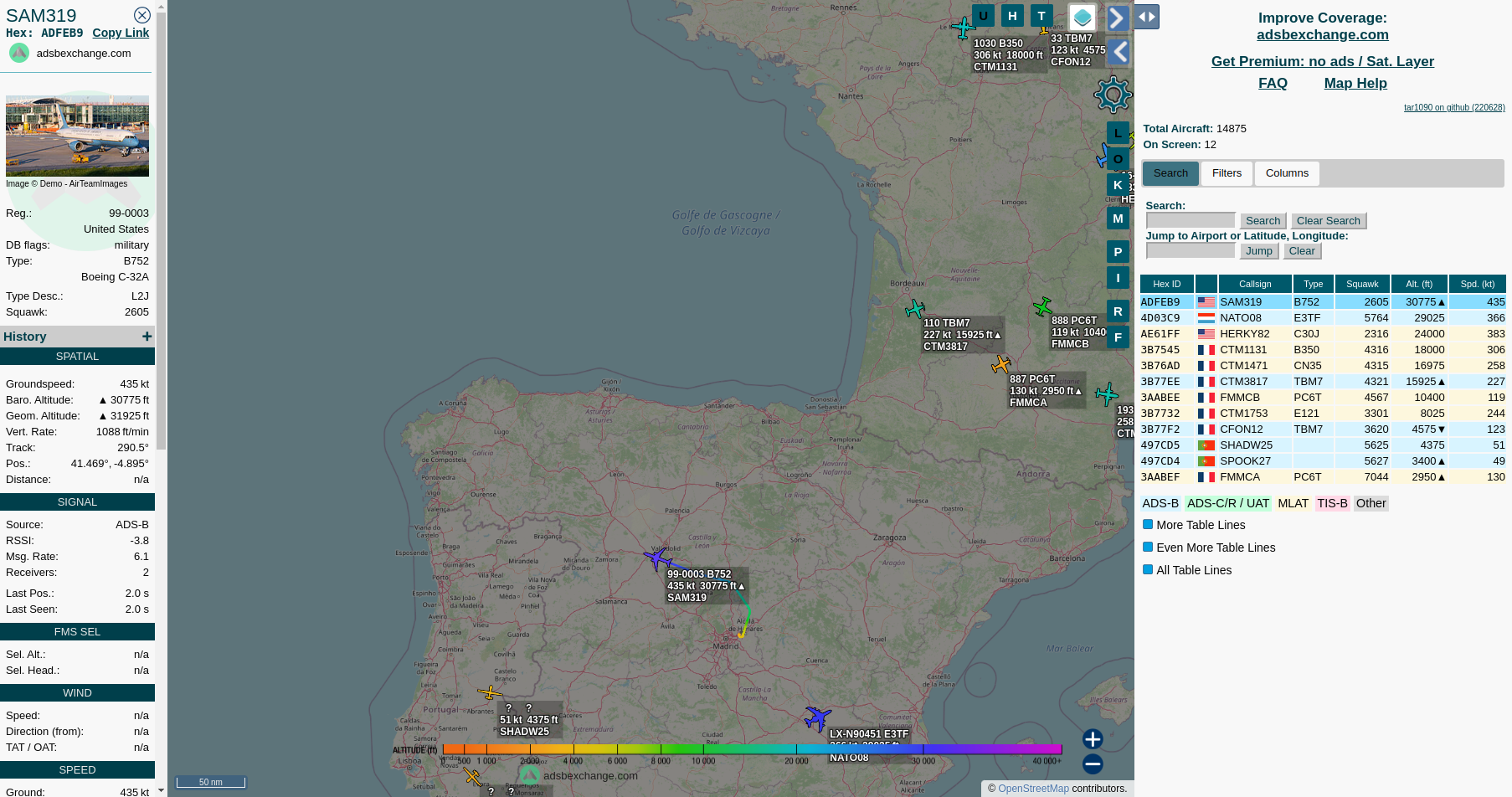The width and height of the screenshot is (1512, 797).
Task: Open the adsbexchange.com coverage link
Action: (x=1322, y=34)
